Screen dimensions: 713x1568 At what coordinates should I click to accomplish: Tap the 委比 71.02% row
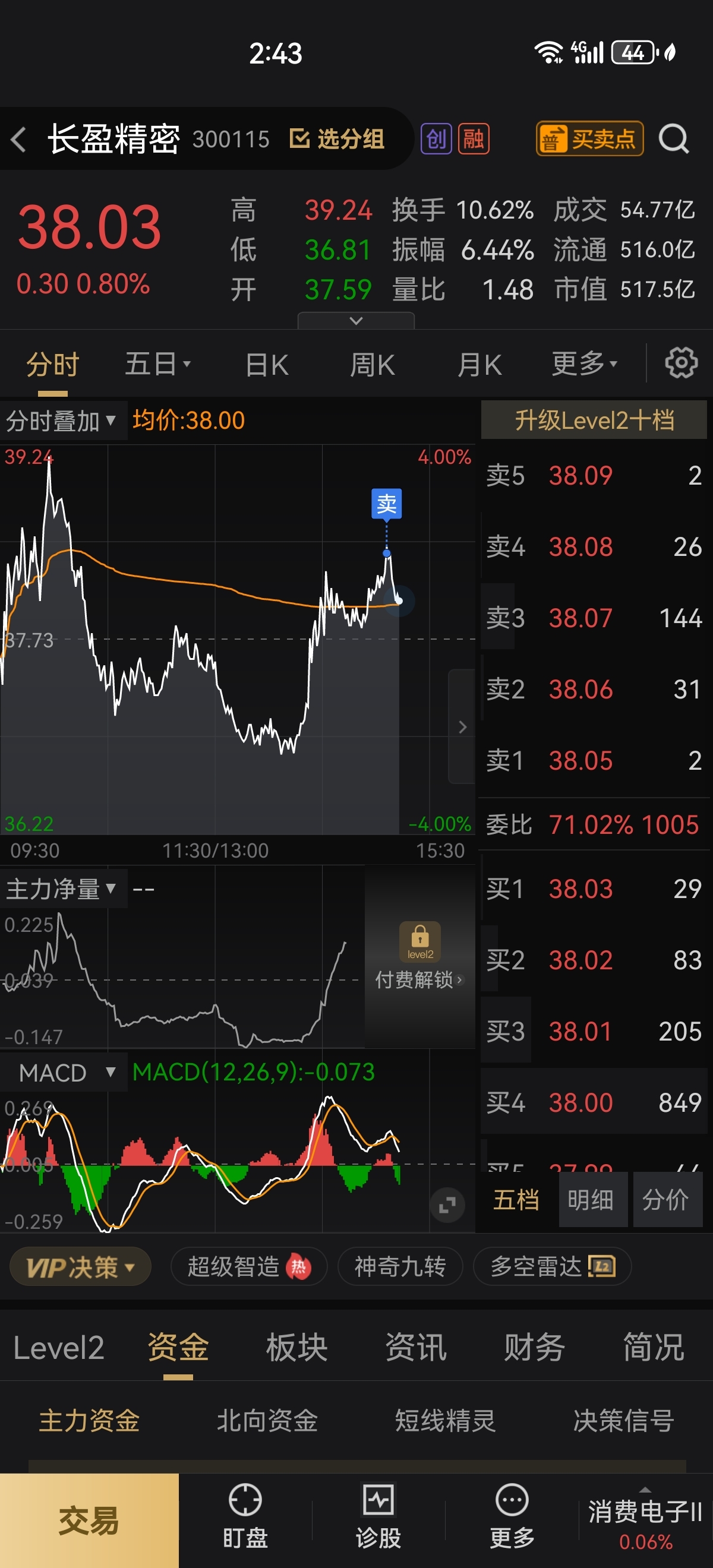(594, 824)
